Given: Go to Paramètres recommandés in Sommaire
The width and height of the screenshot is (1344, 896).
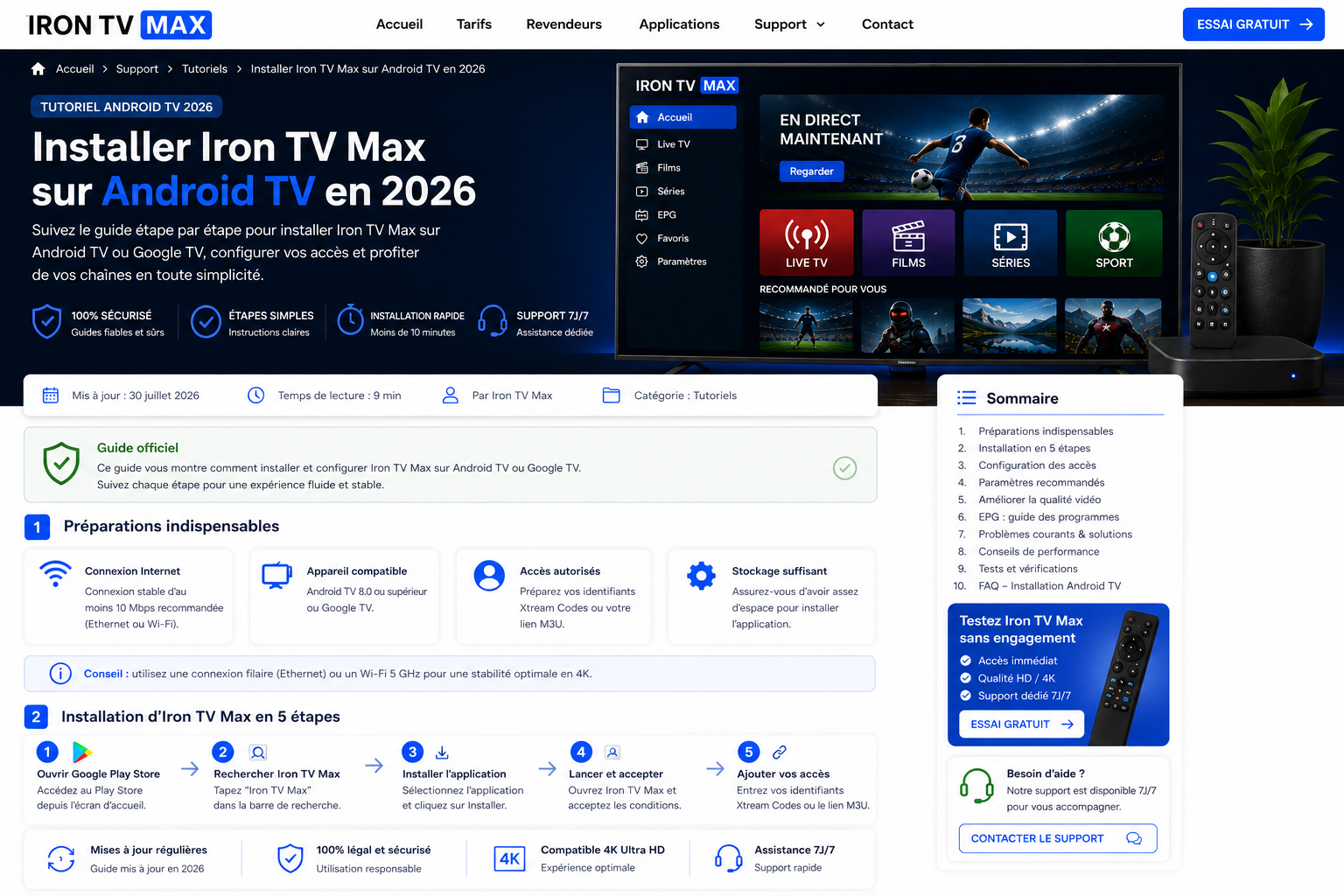Looking at the screenshot, I should coord(1041,483).
